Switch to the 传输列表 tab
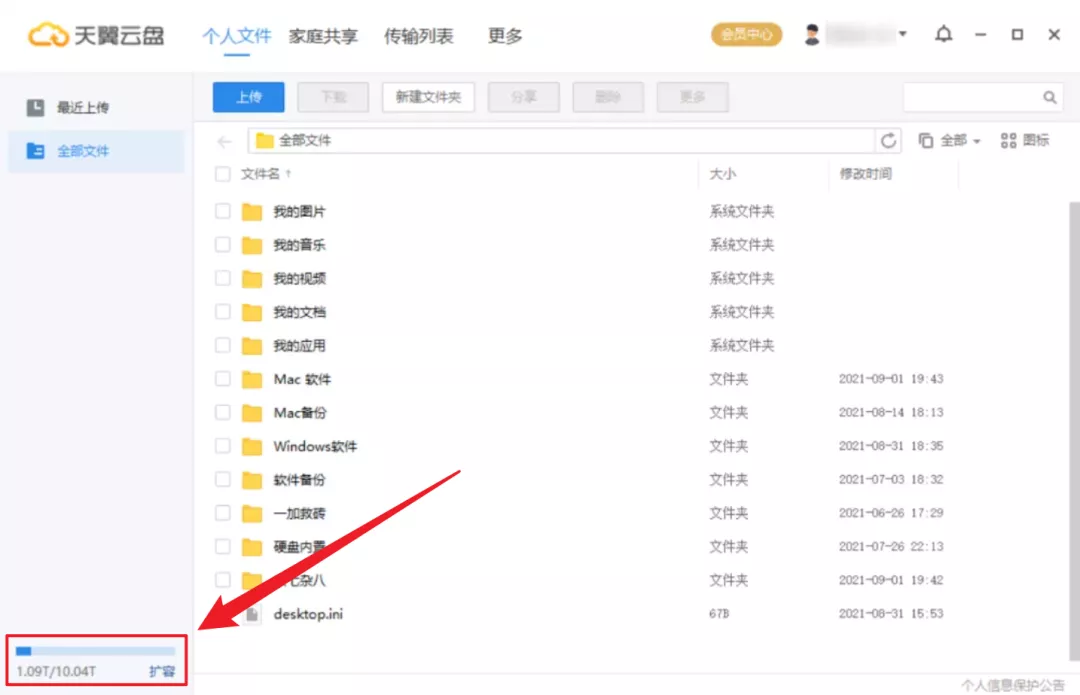The image size is (1080, 695). click(x=419, y=35)
